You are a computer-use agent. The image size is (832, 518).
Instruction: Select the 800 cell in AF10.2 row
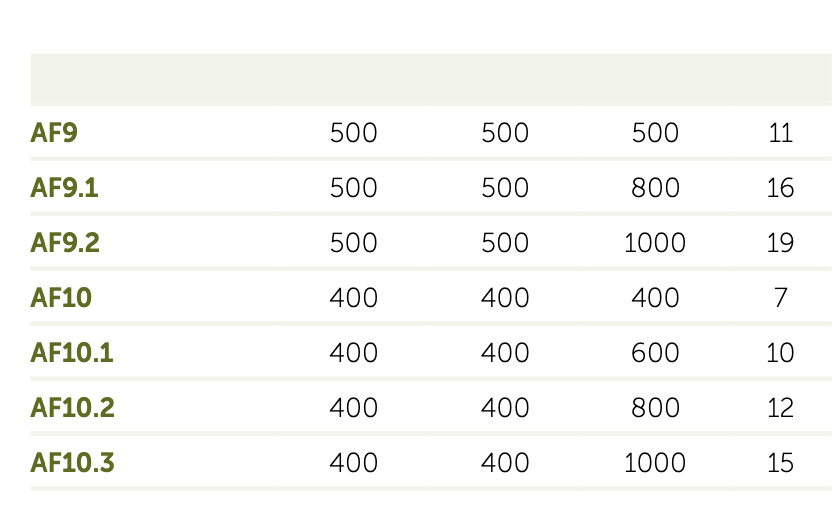[656, 408]
